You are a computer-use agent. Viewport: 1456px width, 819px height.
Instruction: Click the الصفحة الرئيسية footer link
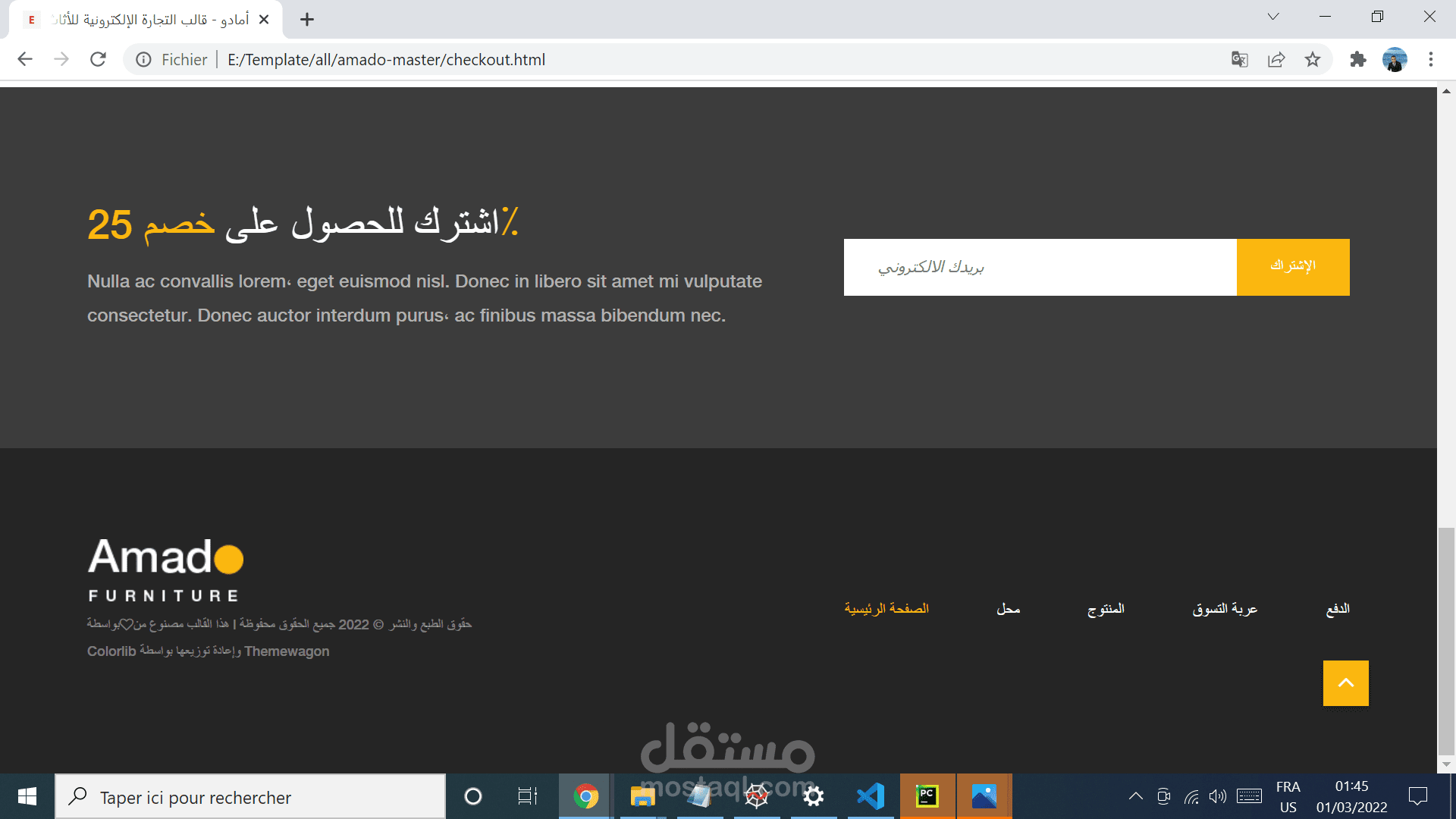coord(886,609)
